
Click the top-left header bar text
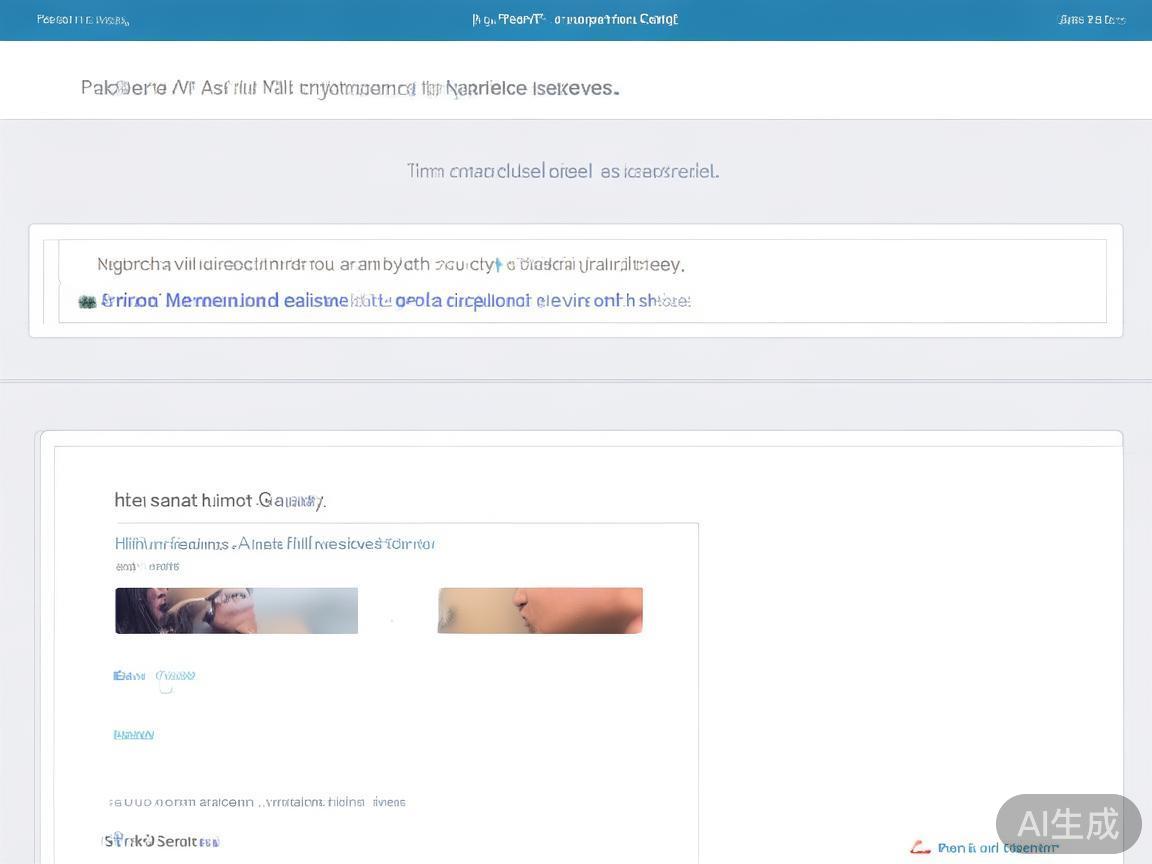click(82, 20)
